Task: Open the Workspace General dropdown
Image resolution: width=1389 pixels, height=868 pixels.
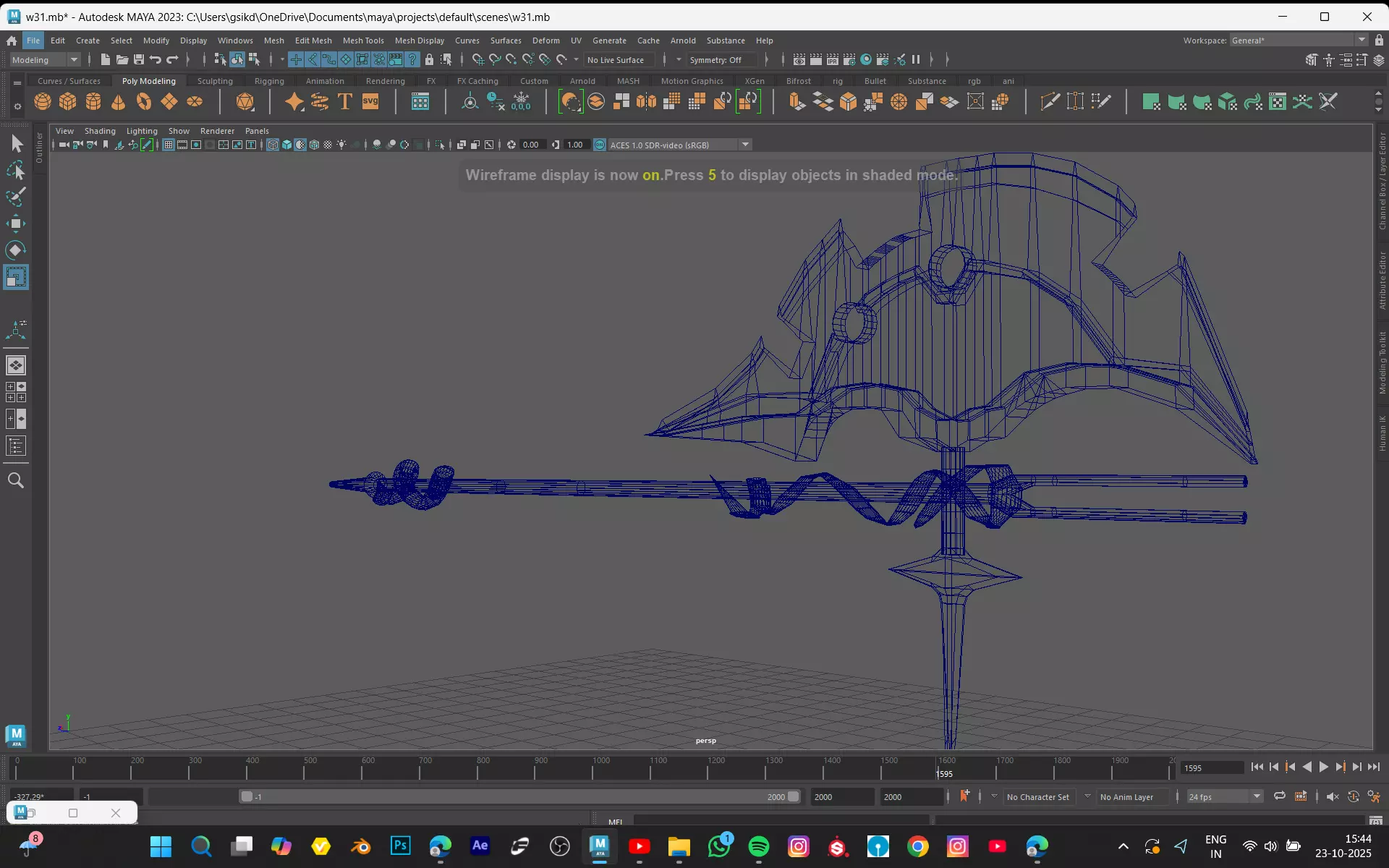Action: pyautogui.click(x=1299, y=40)
